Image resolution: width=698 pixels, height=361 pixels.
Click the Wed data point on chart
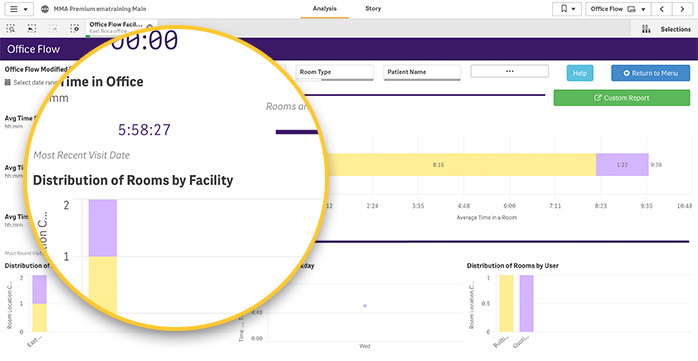tap(365, 306)
